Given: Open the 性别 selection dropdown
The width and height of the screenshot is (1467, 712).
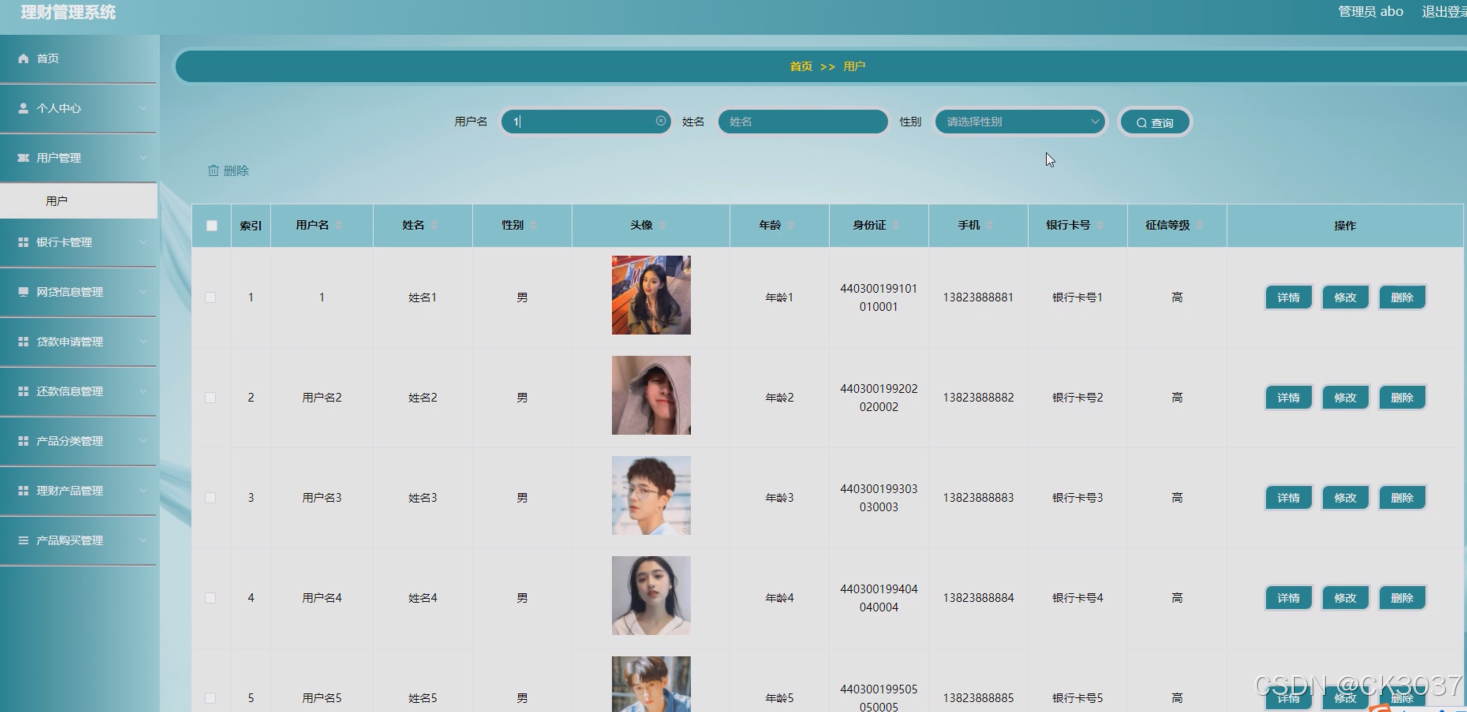Looking at the screenshot, I should coord(1020,121).
